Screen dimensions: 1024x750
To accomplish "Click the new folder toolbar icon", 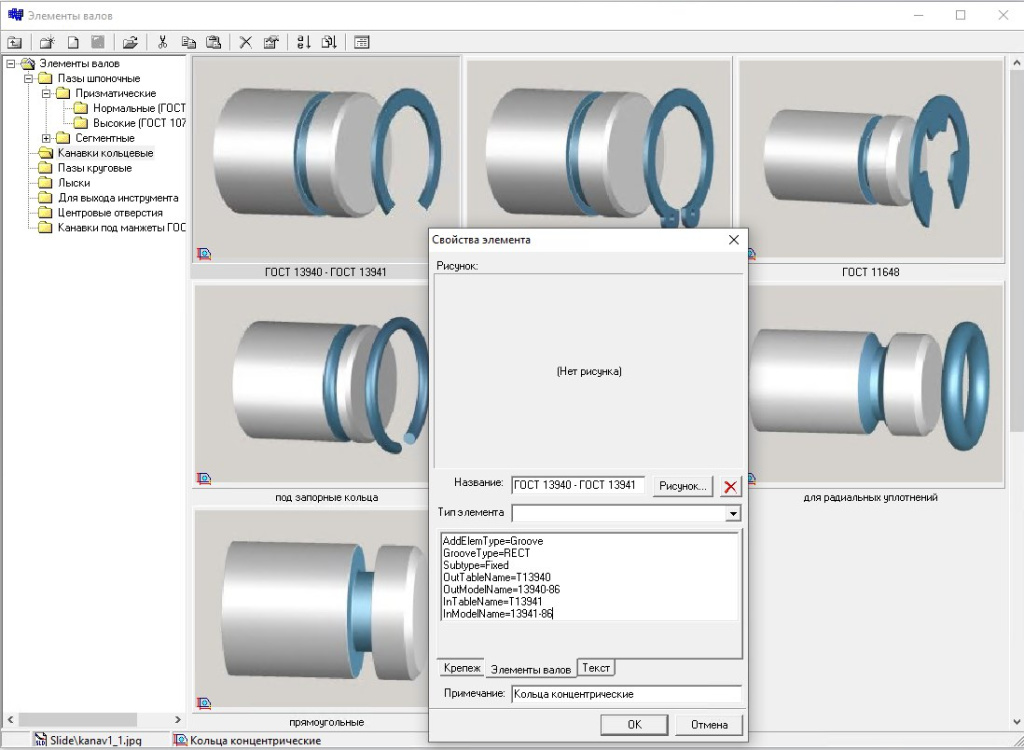I will (x=47, y=42).
